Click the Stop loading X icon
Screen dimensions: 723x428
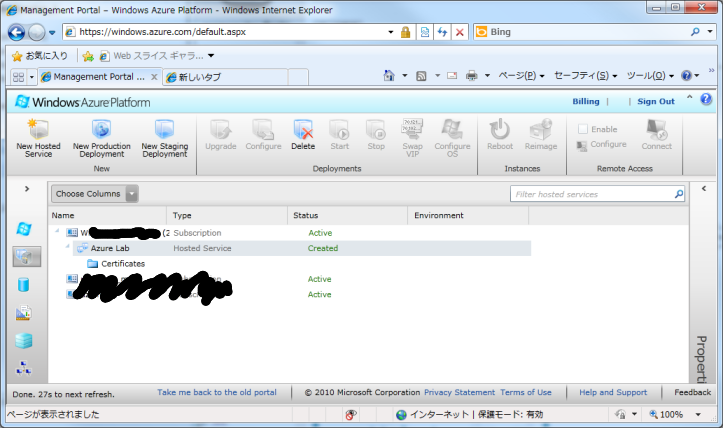click(x=460, y=32)
